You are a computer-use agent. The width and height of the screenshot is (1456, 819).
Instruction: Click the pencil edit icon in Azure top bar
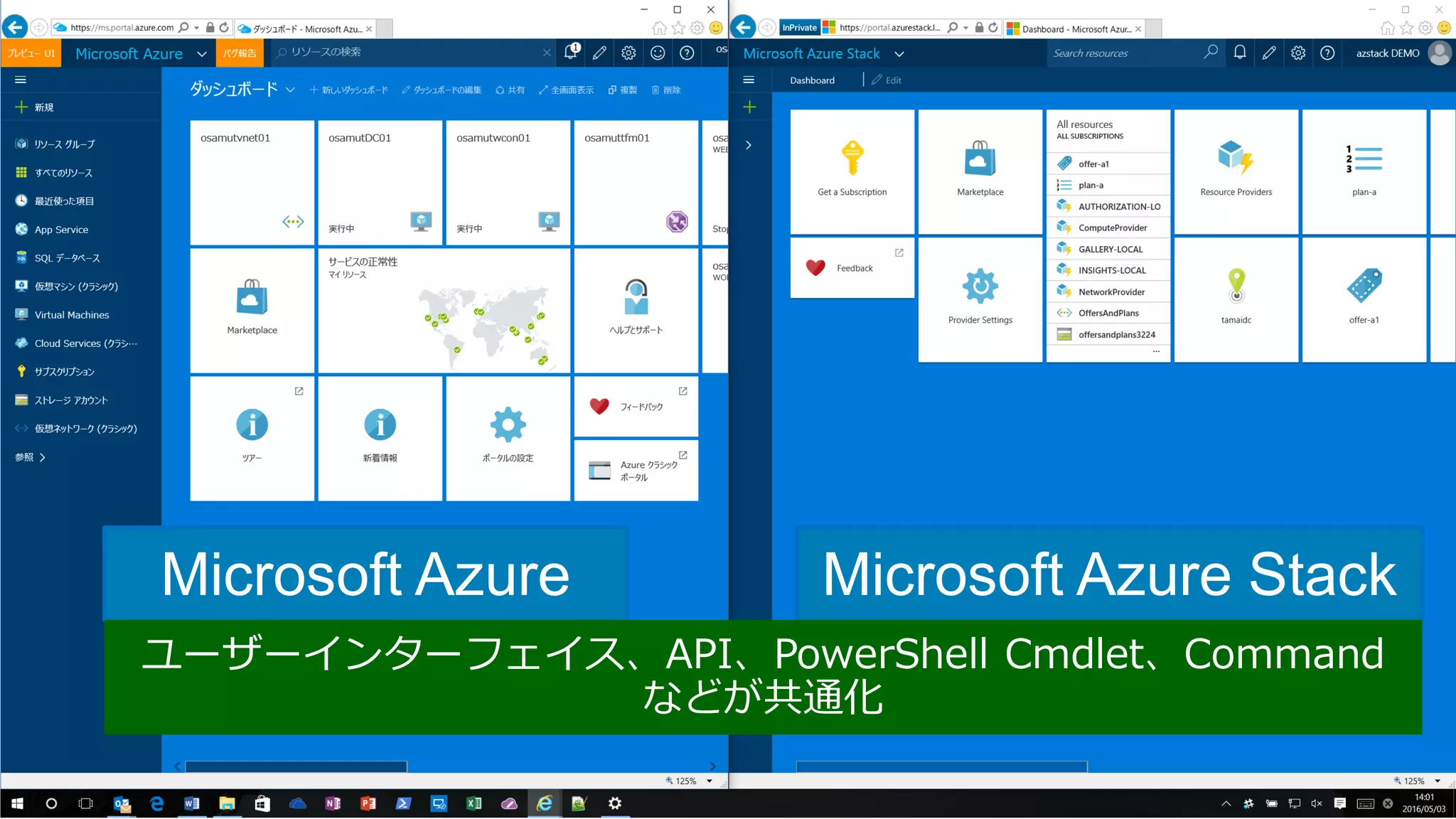tap(599, 53)
